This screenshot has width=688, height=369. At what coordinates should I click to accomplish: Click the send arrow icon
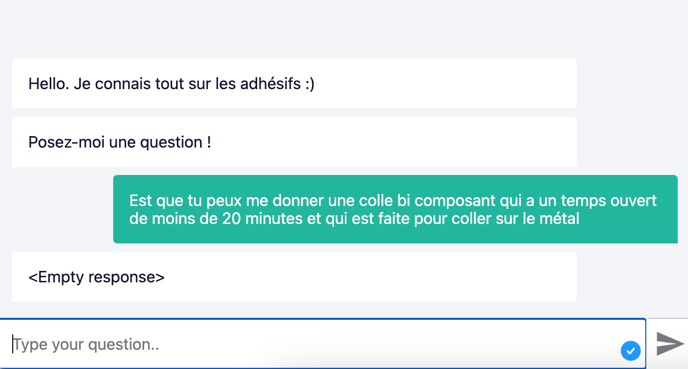click(x=670, y=344)
